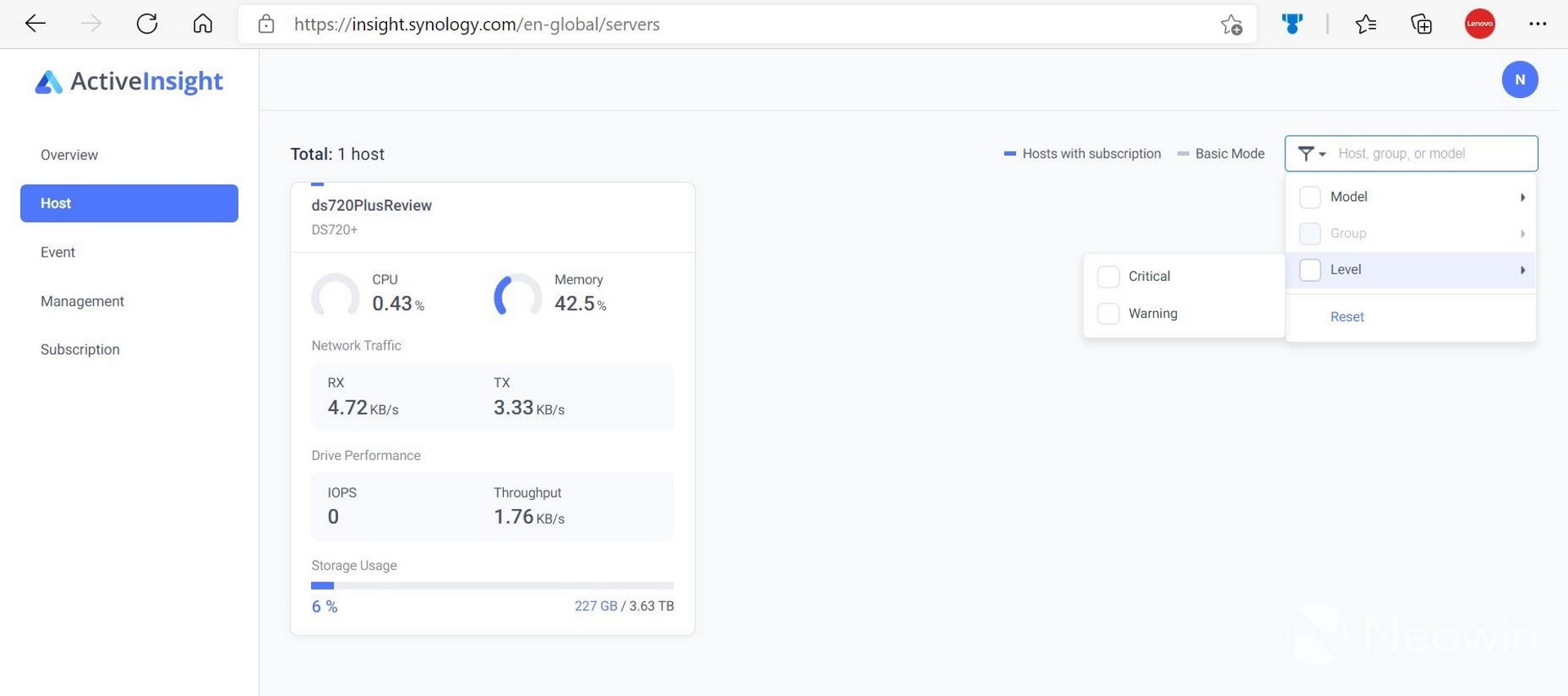Open the browser settings ellipsis menu
The width and height of the screenshot is (1568, 696).
pos(1538,24)
